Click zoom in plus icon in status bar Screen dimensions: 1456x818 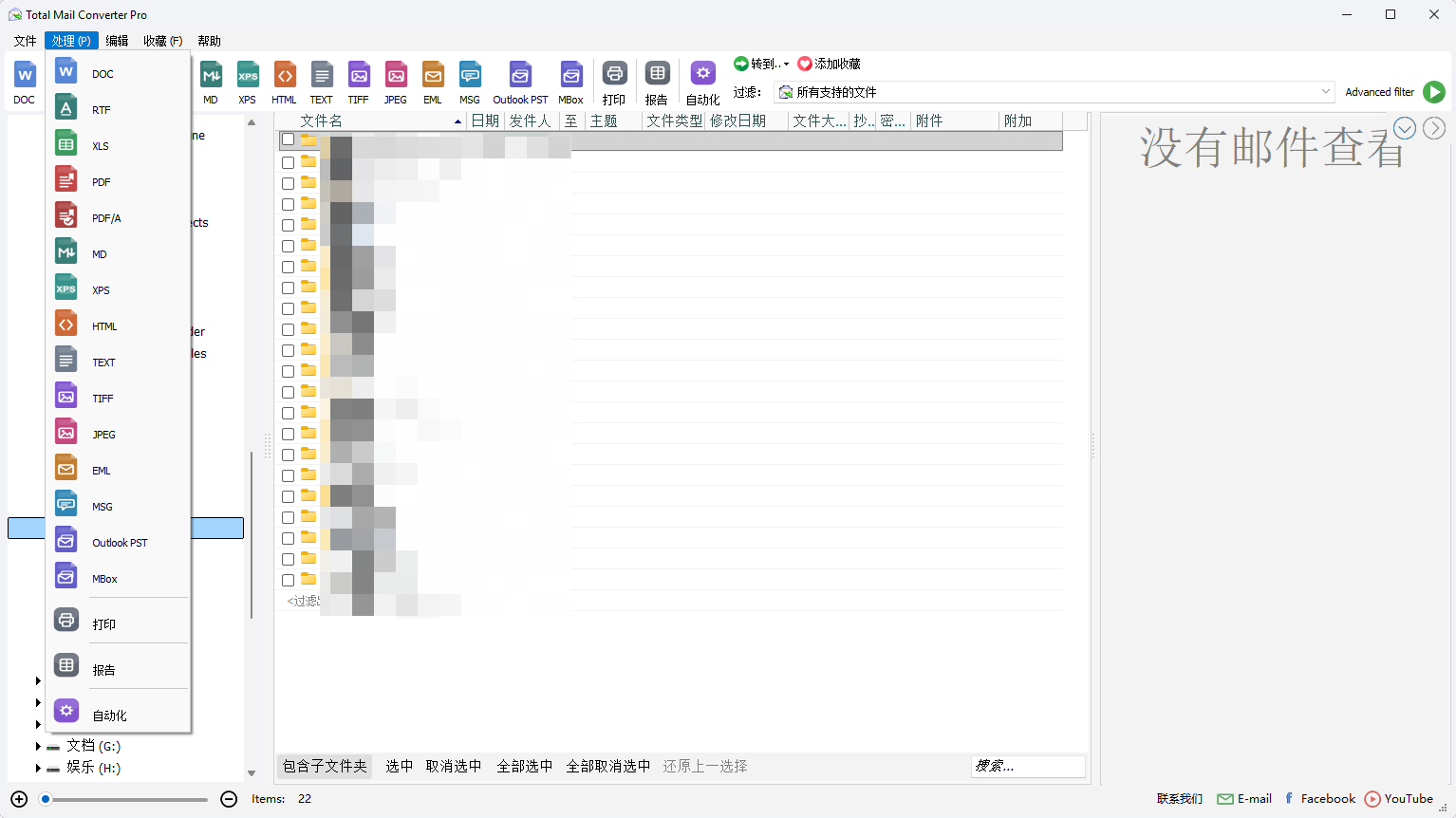(x=19, y=799)
